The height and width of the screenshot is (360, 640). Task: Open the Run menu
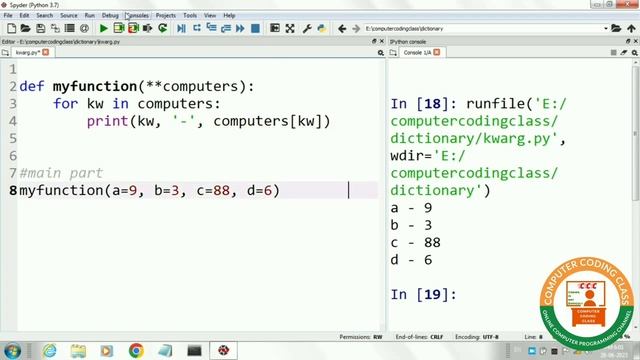pos(89,16)
